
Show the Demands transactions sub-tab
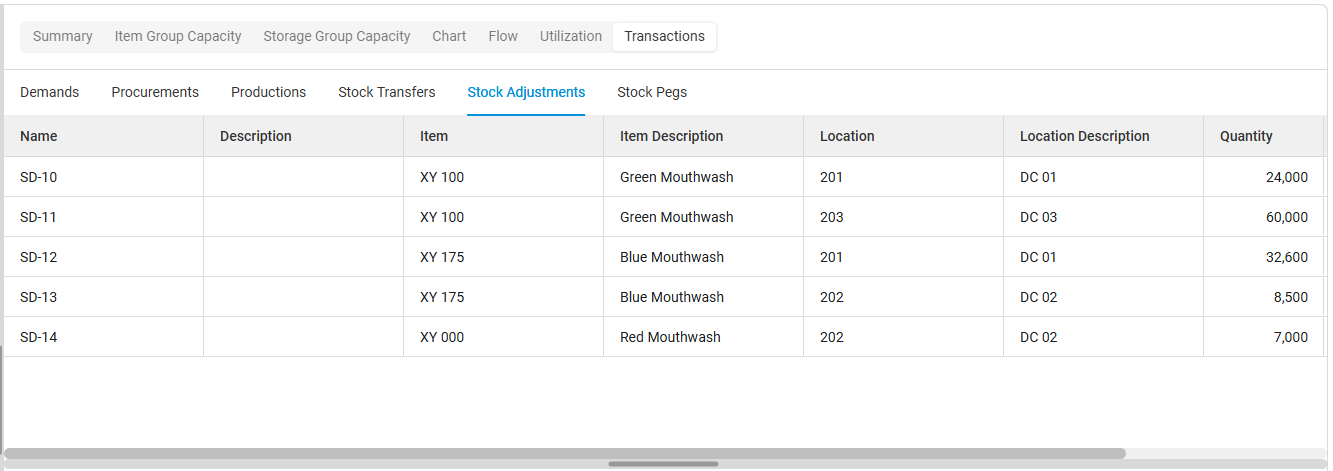tap(49, 92)
